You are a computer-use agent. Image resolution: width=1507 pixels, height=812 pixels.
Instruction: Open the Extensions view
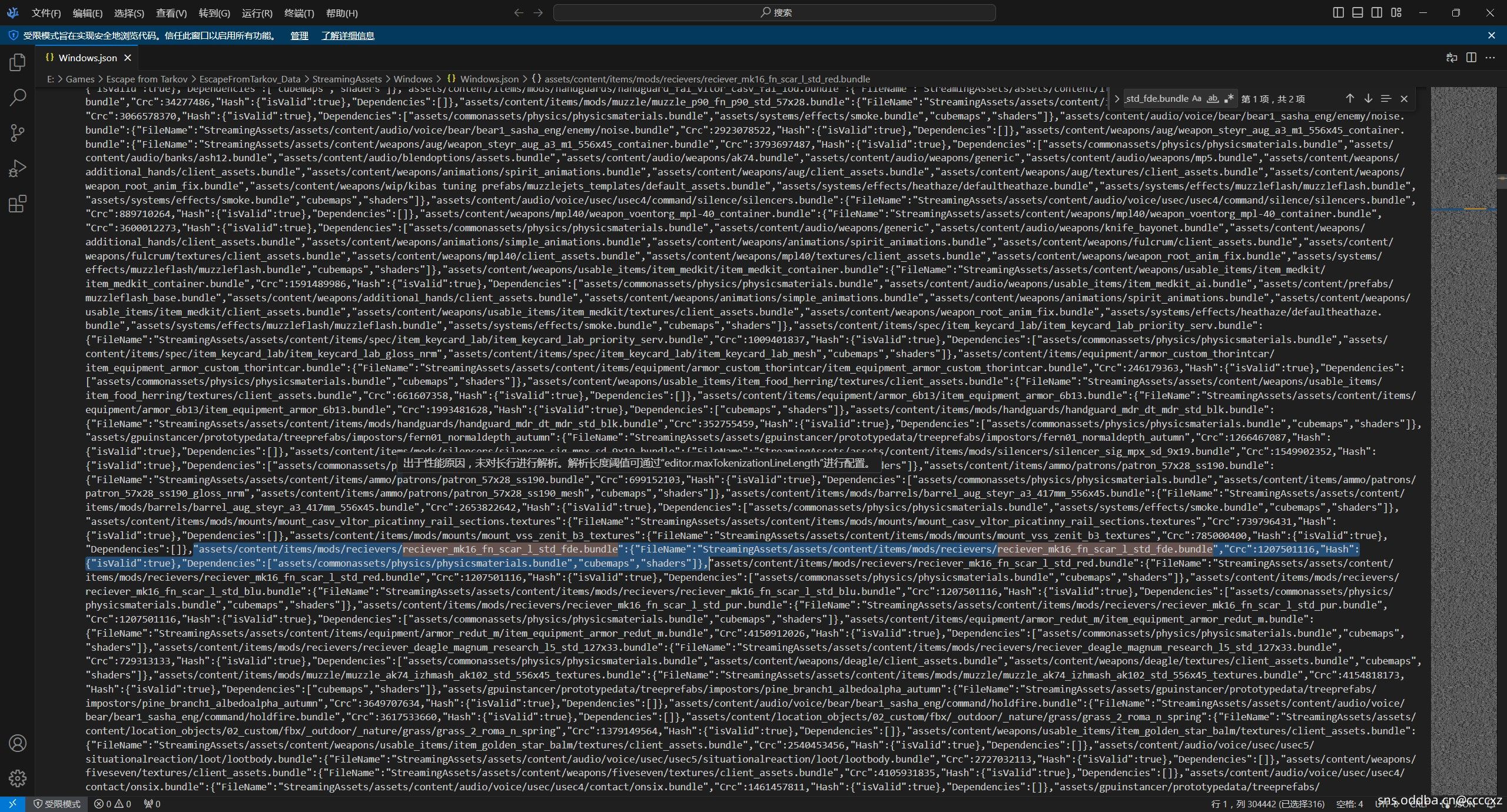coord(18,204)
